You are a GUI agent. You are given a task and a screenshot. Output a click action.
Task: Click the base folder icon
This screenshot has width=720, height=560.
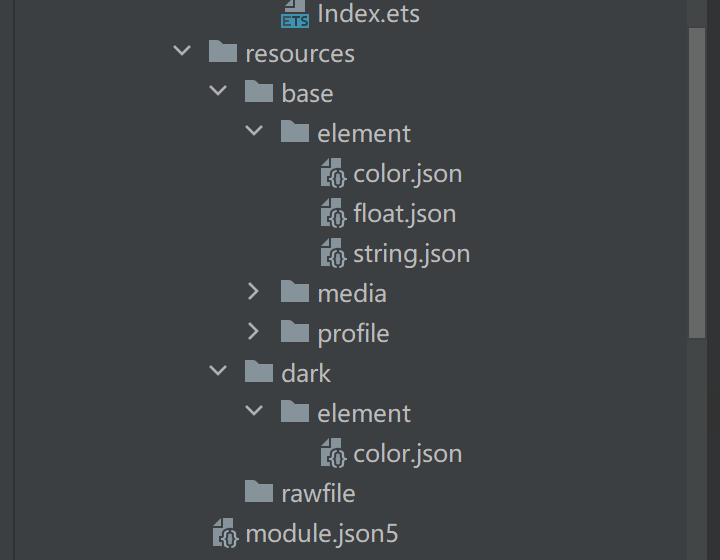(x=259, y=93)
